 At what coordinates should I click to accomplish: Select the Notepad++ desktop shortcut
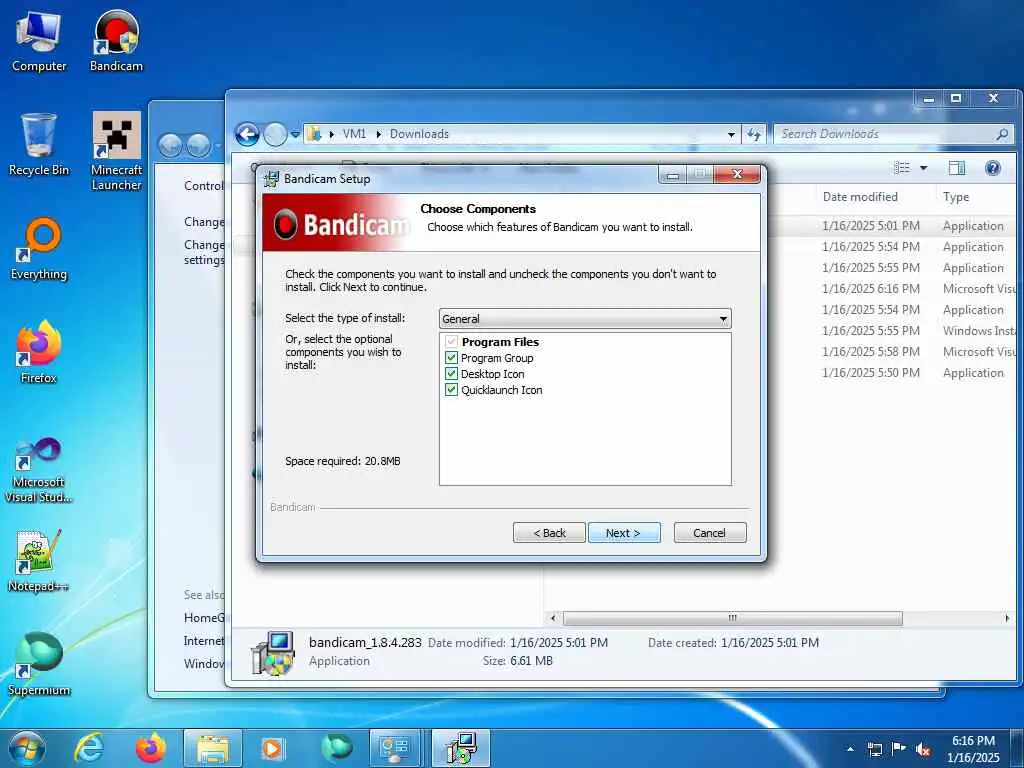click(x=39, y=562)
